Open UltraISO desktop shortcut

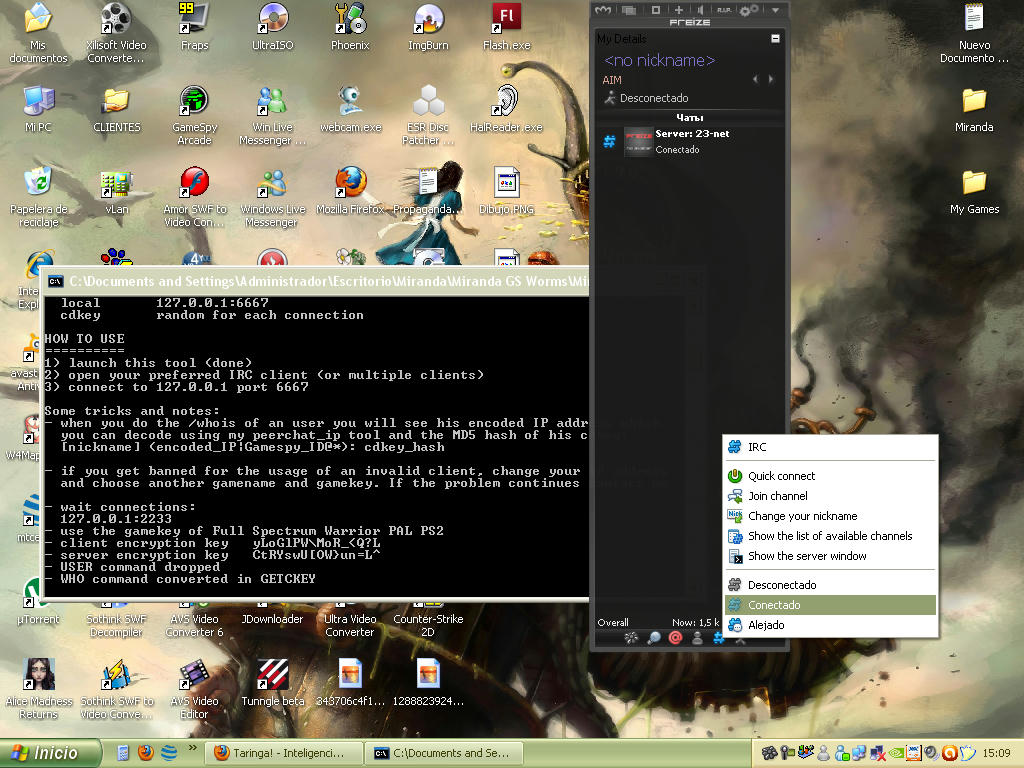pos(272,27)
